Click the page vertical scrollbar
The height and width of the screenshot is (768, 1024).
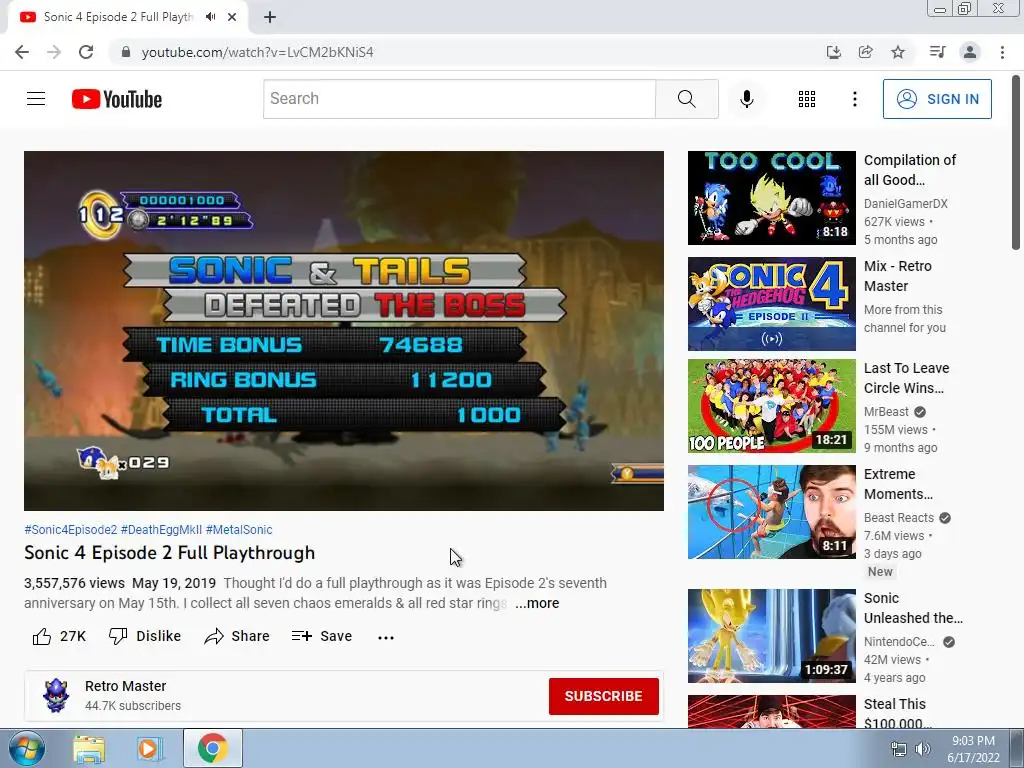1016,162
